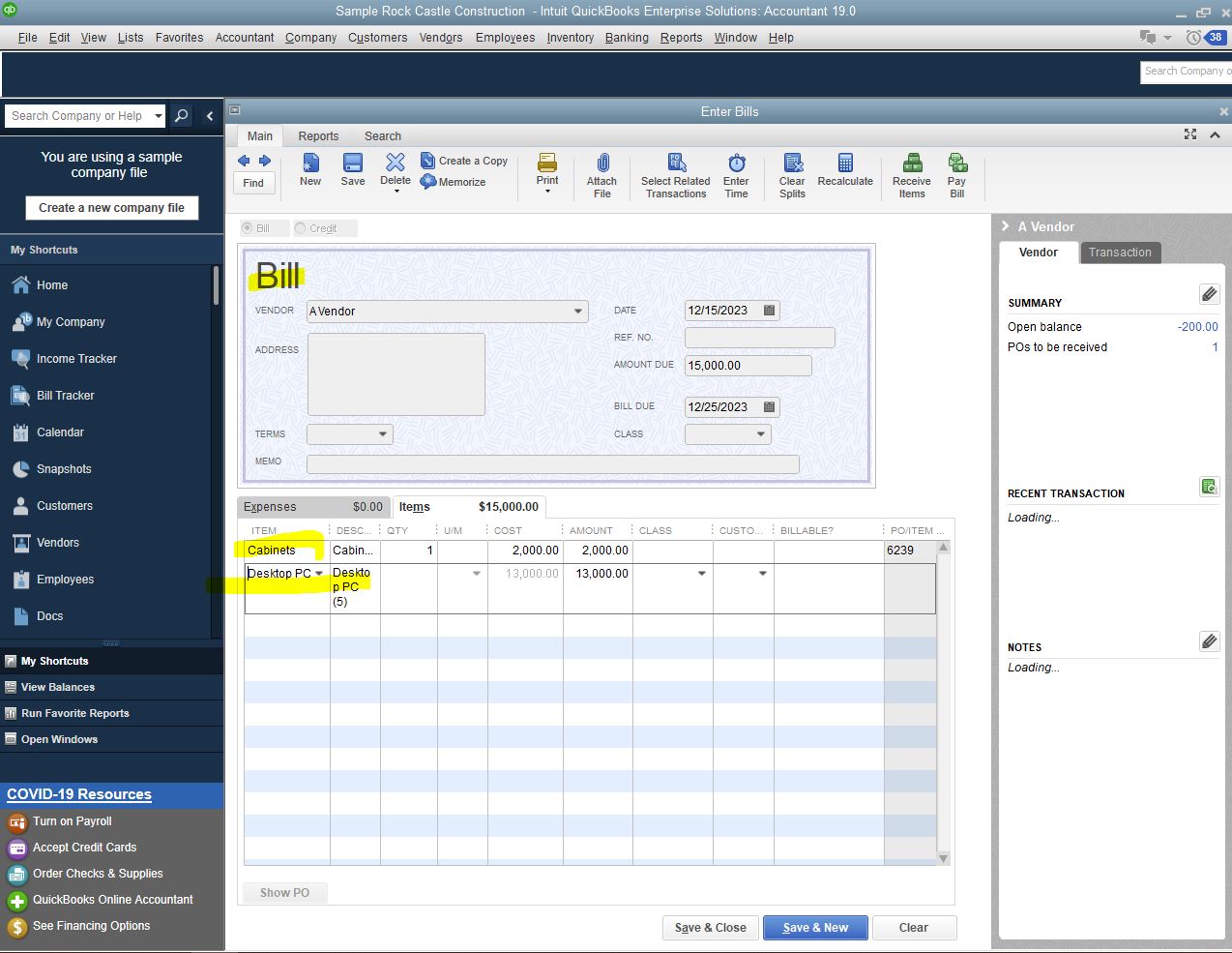Open U/M dropdown in Desktop PC row
Viewport: 1232px width, 953px height.
click(476, 574)
